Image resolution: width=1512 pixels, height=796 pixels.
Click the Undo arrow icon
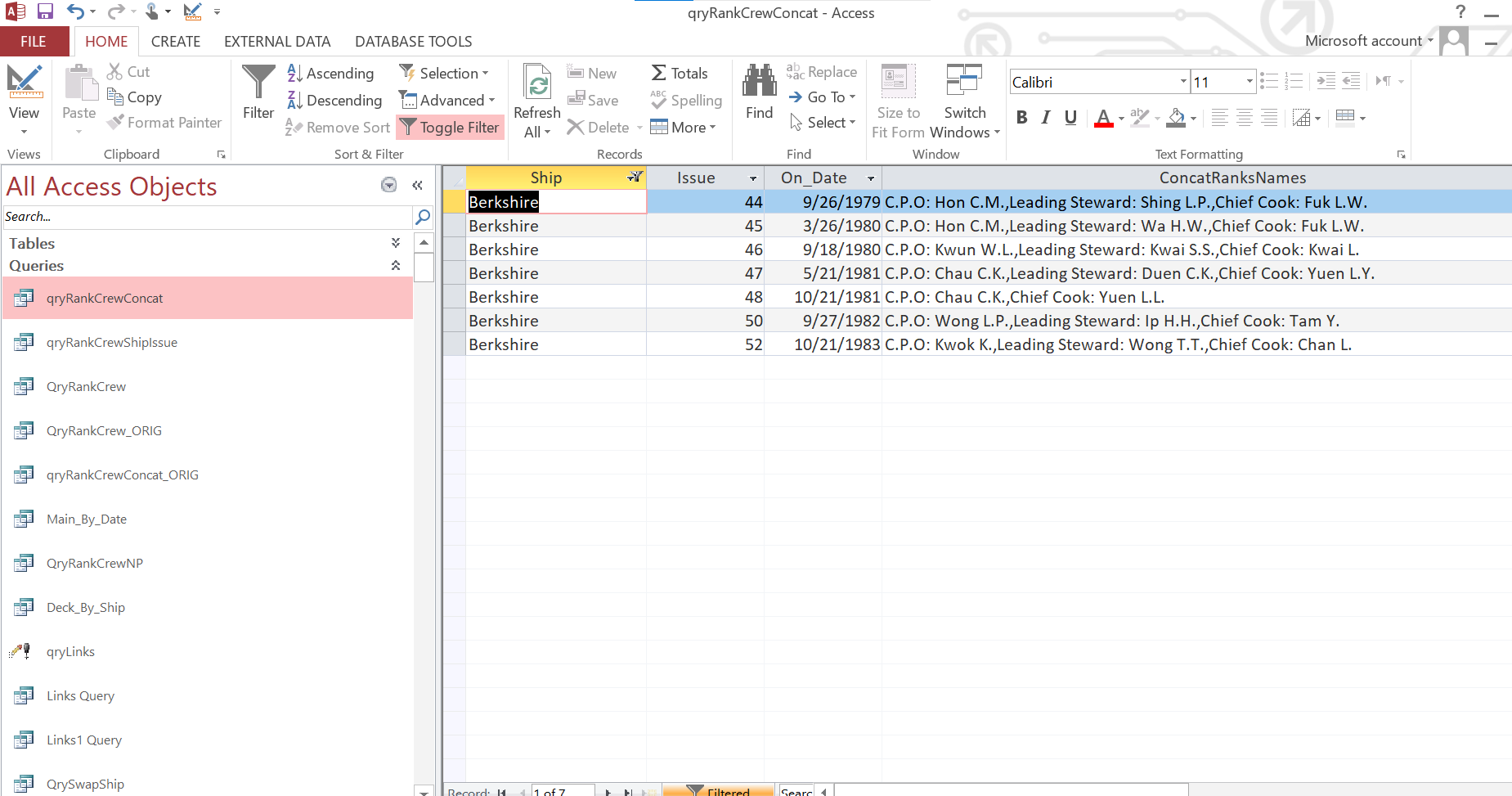pos(75,11)
